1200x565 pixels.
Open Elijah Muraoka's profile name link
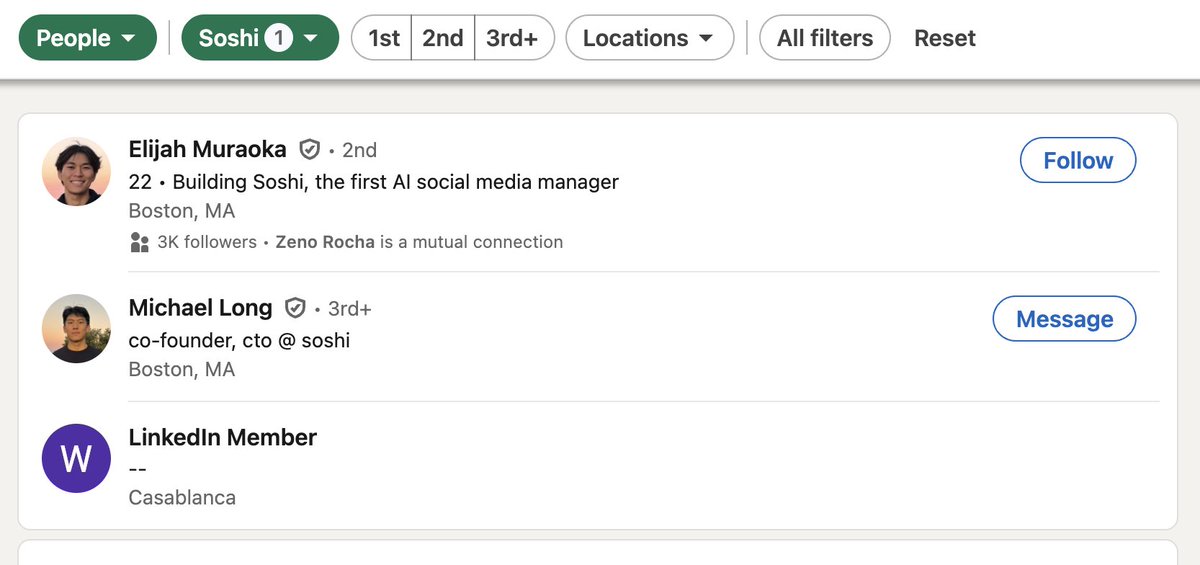[x=208, y=149]
